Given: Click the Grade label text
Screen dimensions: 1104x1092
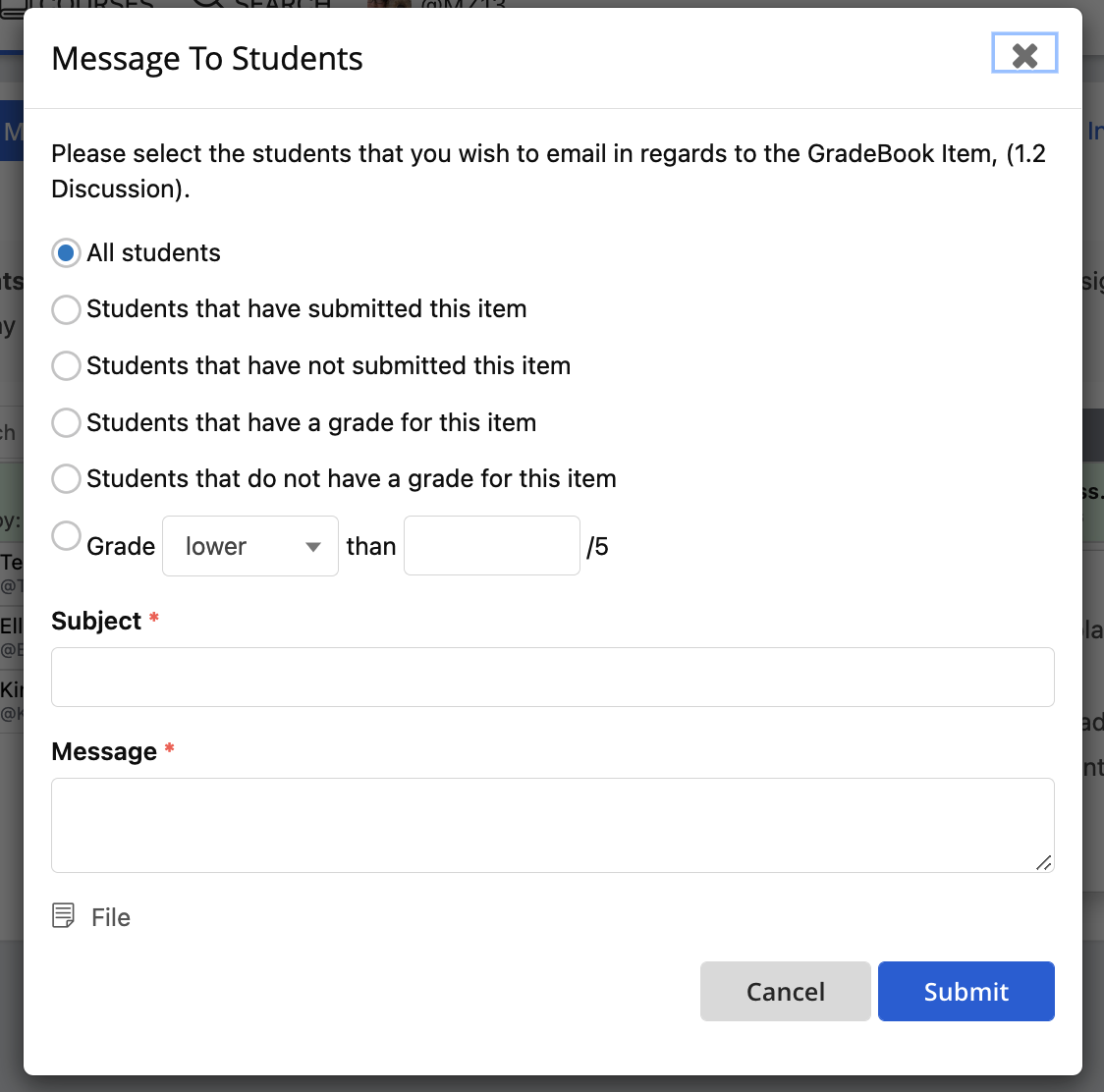Looking at the screenshot, I should point(121,546).
